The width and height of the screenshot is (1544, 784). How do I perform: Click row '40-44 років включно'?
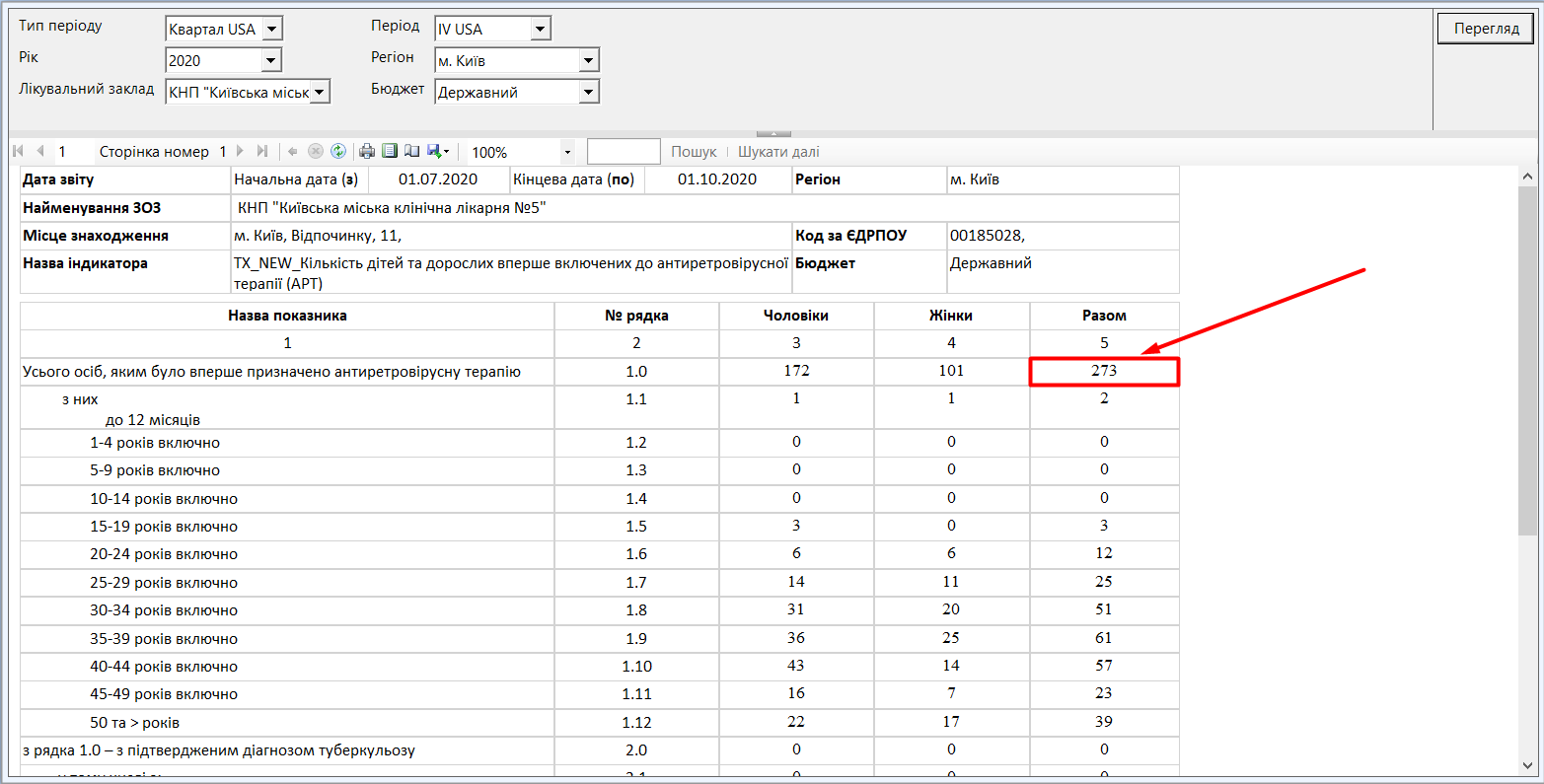click(164, 667)
